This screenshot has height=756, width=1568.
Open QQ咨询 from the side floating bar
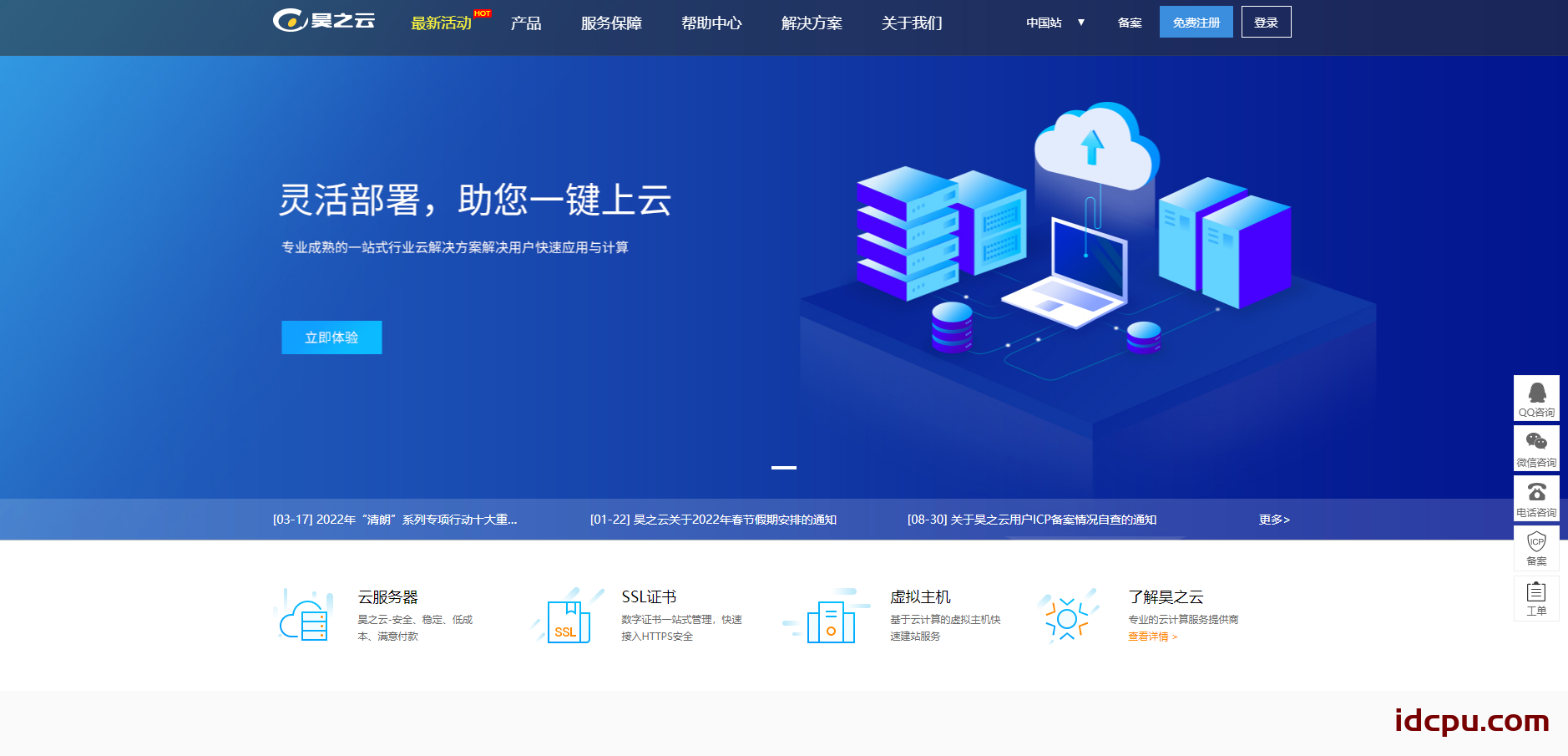1536,398
